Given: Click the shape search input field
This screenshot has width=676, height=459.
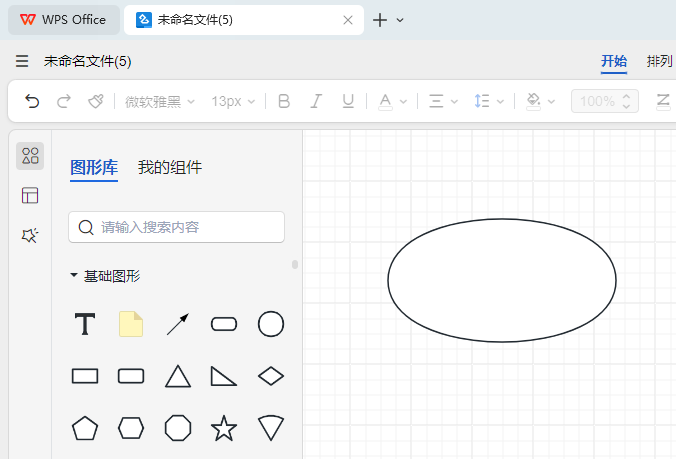Looking at the screenshot, I should [x=176, y=227].
